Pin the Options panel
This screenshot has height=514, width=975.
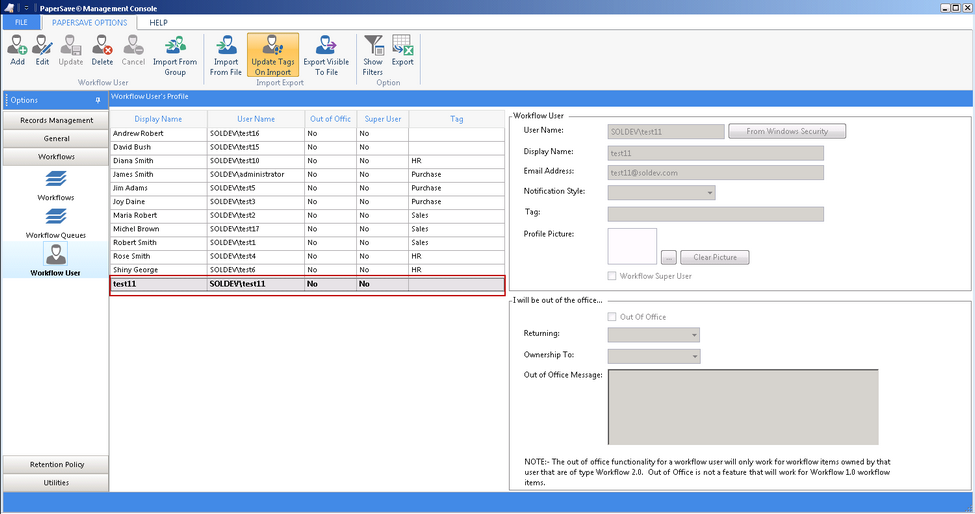[x=98, y=100]
